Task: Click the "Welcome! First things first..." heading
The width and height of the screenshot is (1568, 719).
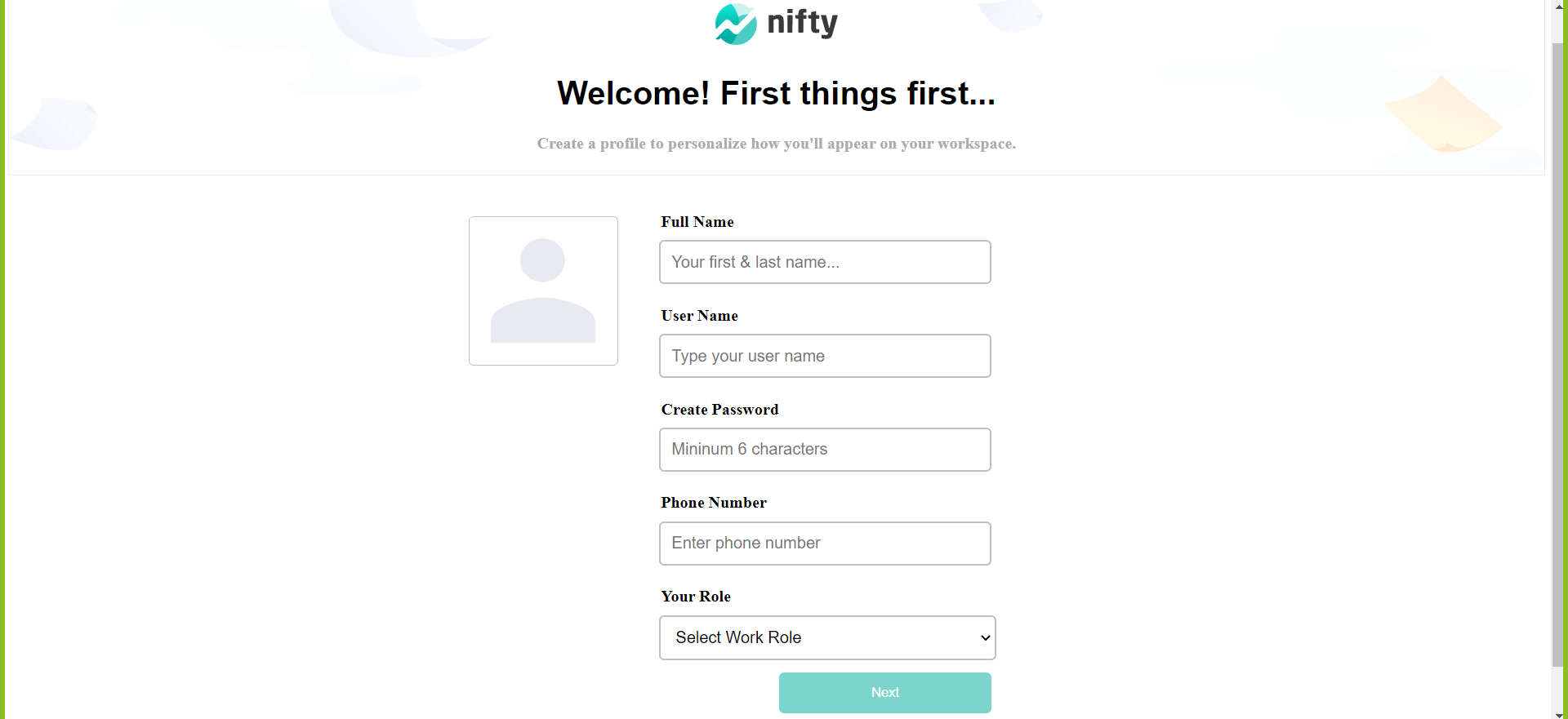Action: click(776, 94)
